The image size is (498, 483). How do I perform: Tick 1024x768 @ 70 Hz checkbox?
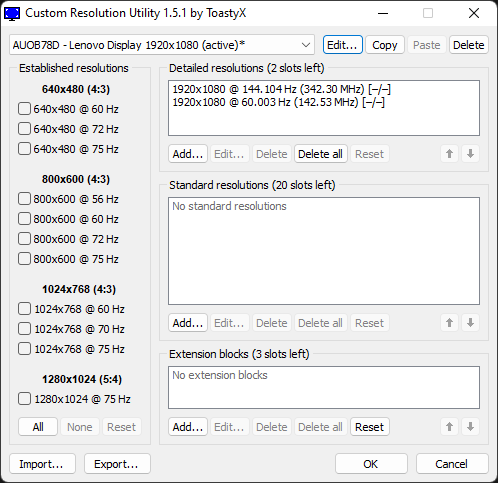point(24,329)
